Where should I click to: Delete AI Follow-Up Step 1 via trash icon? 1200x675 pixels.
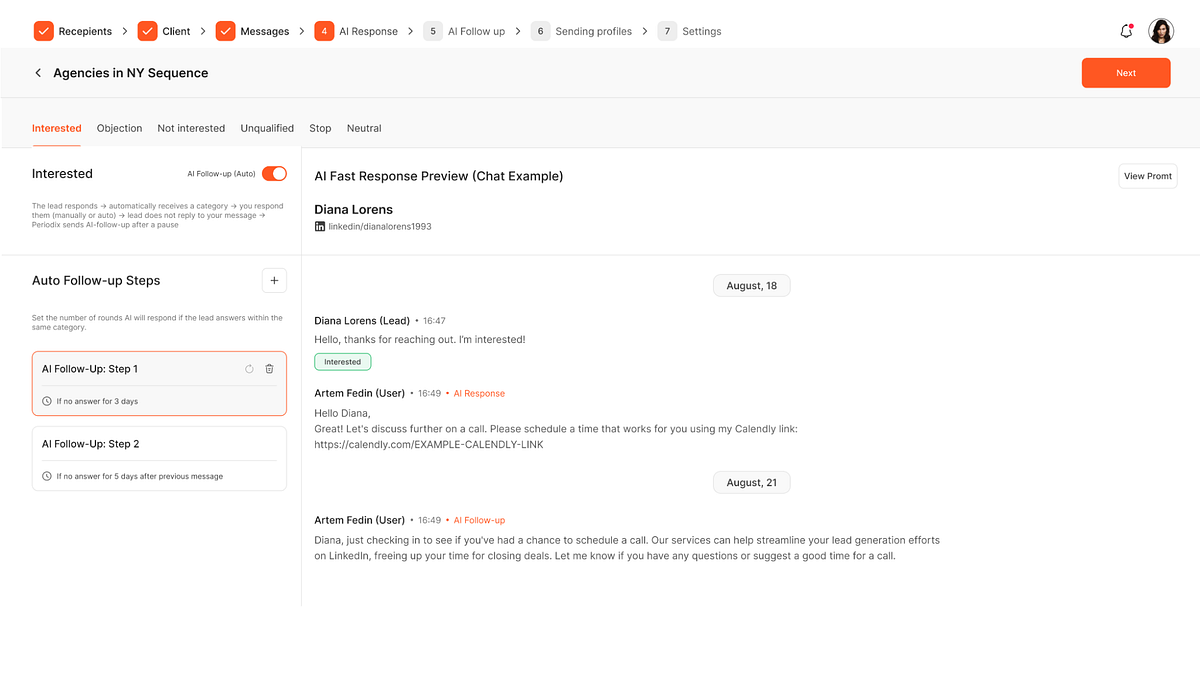(x=269, y=368)
